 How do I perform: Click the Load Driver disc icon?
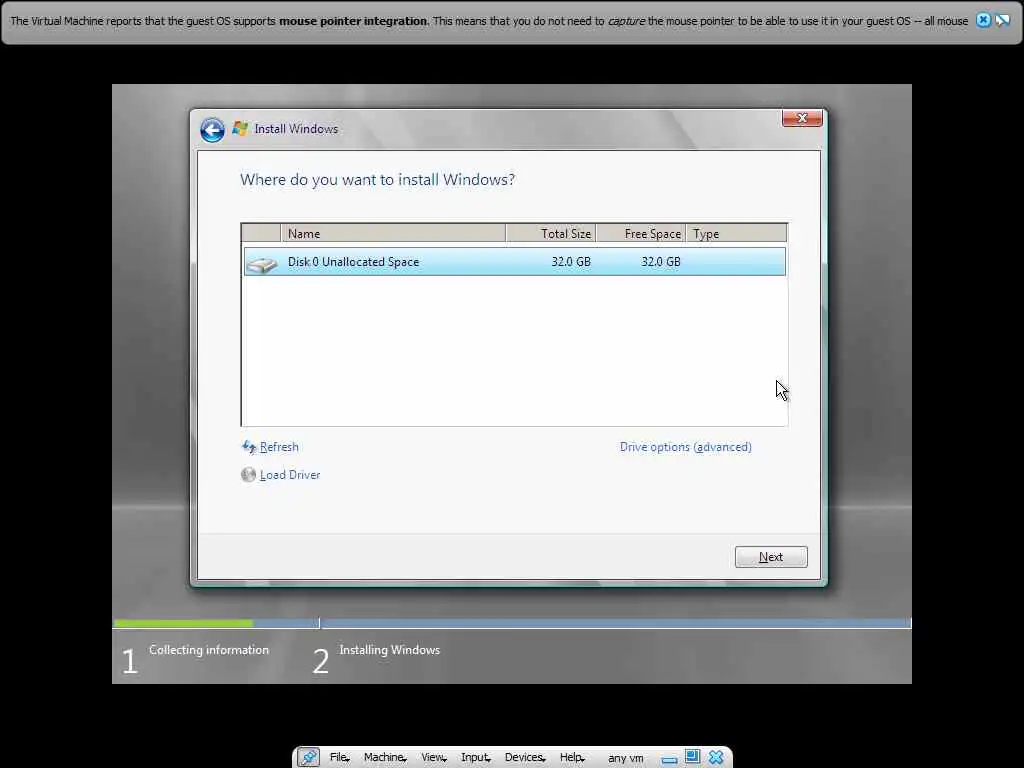coord(248,475)
